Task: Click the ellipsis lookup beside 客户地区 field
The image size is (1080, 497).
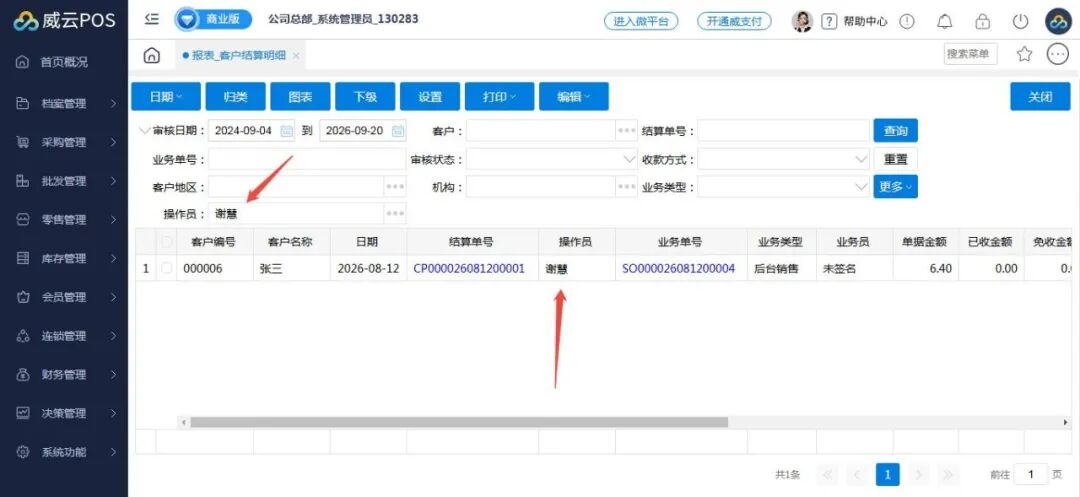Action: click(395, 187)
